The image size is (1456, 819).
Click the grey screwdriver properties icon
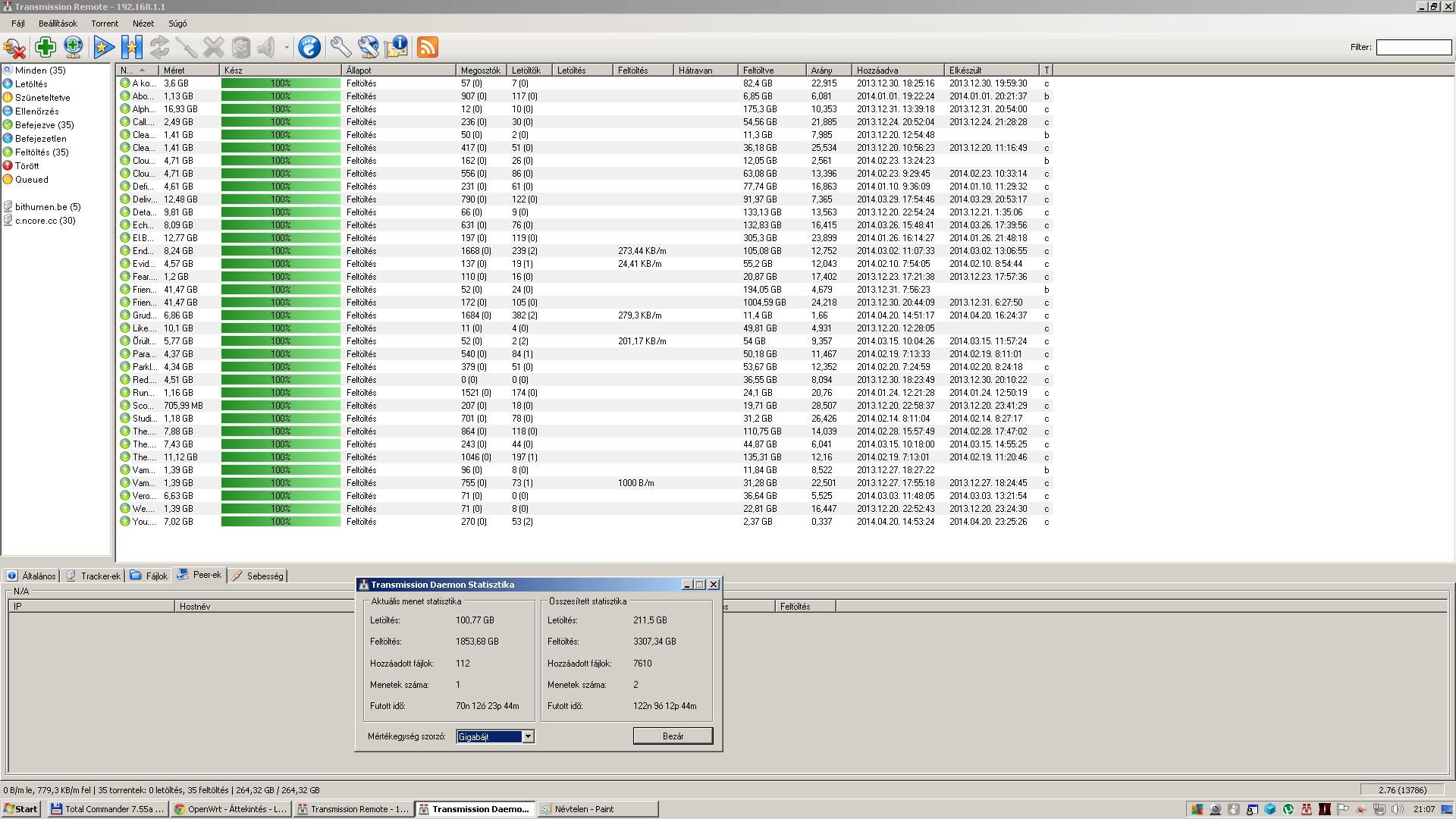pos(187,48)
